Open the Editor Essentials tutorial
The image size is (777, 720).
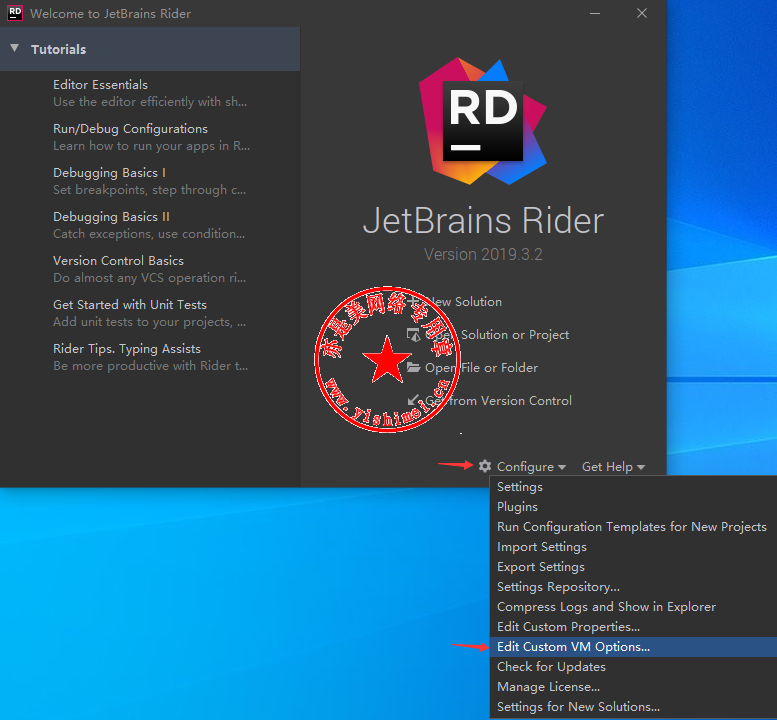[150, 93]
